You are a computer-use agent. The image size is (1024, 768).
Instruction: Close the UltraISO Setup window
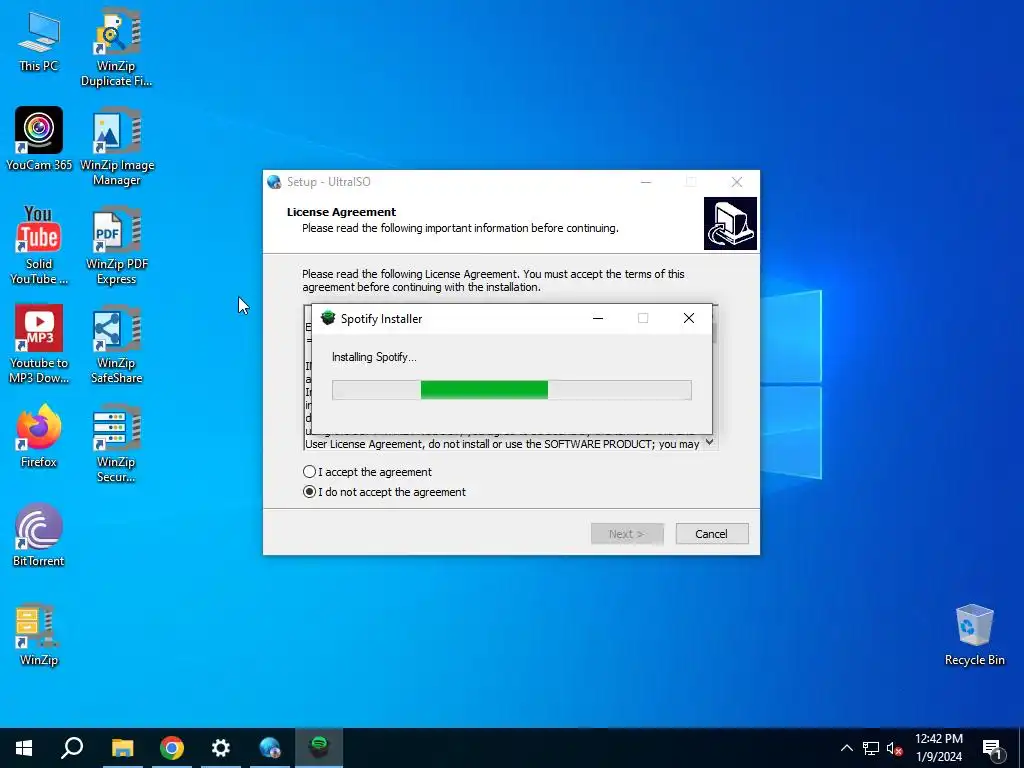click(x=737, y=182)
